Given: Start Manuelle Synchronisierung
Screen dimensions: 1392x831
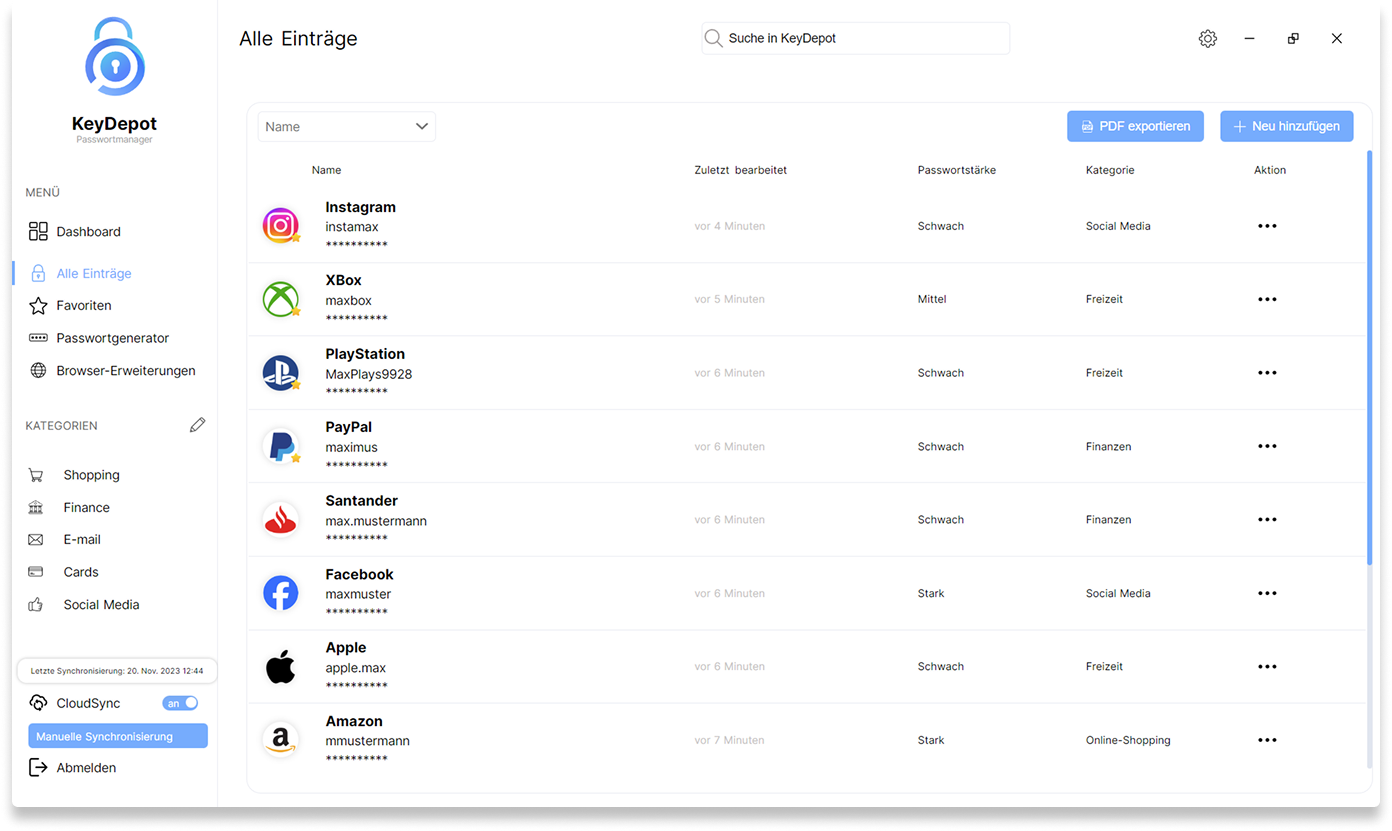Looking at the screenshot, I should [118, 736].
